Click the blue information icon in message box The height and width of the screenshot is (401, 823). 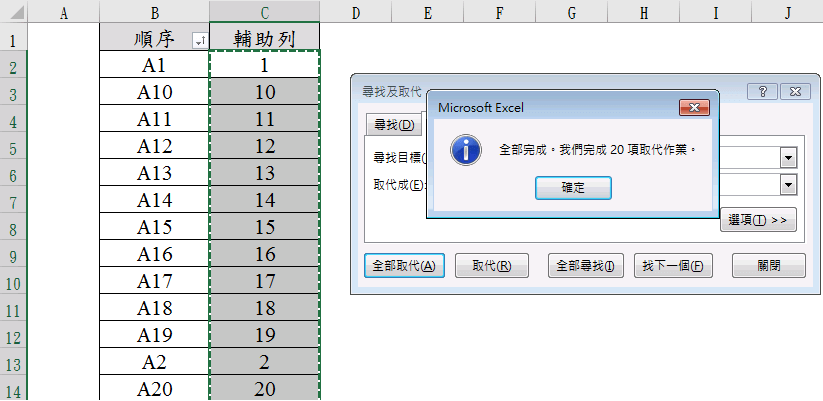point(462,151)
